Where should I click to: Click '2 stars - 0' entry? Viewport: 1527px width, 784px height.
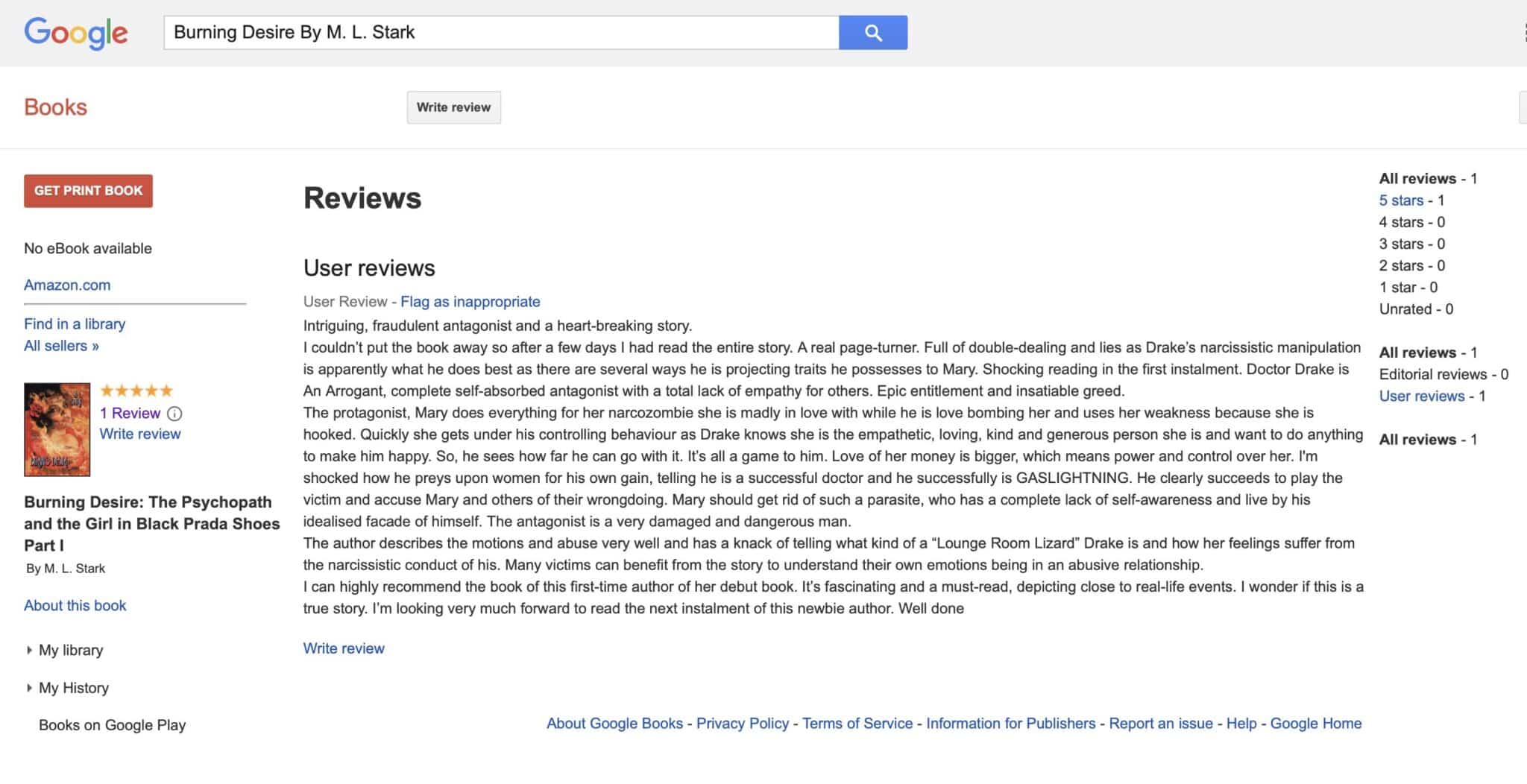1411,265
